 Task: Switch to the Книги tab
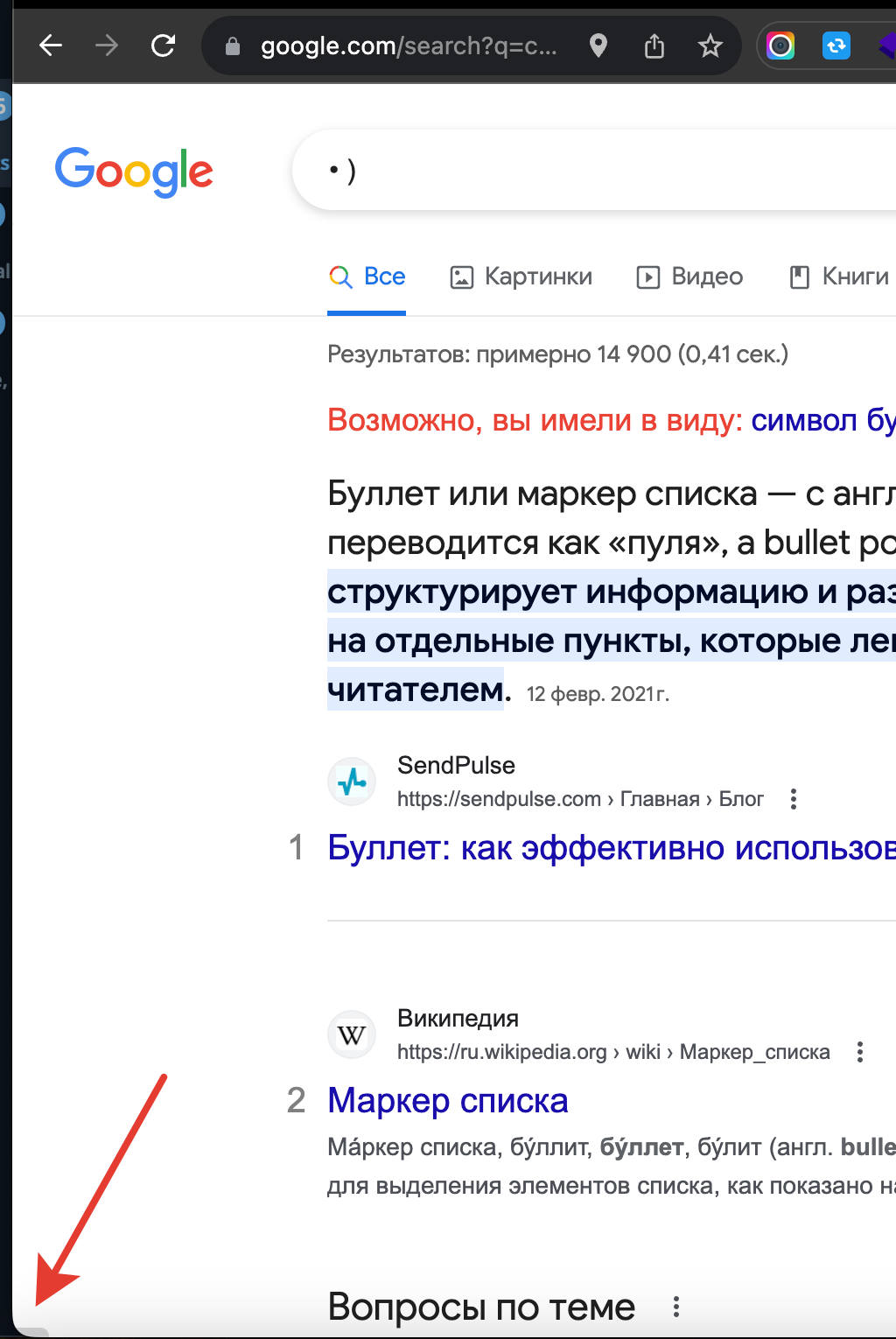(x=839, y=277)
